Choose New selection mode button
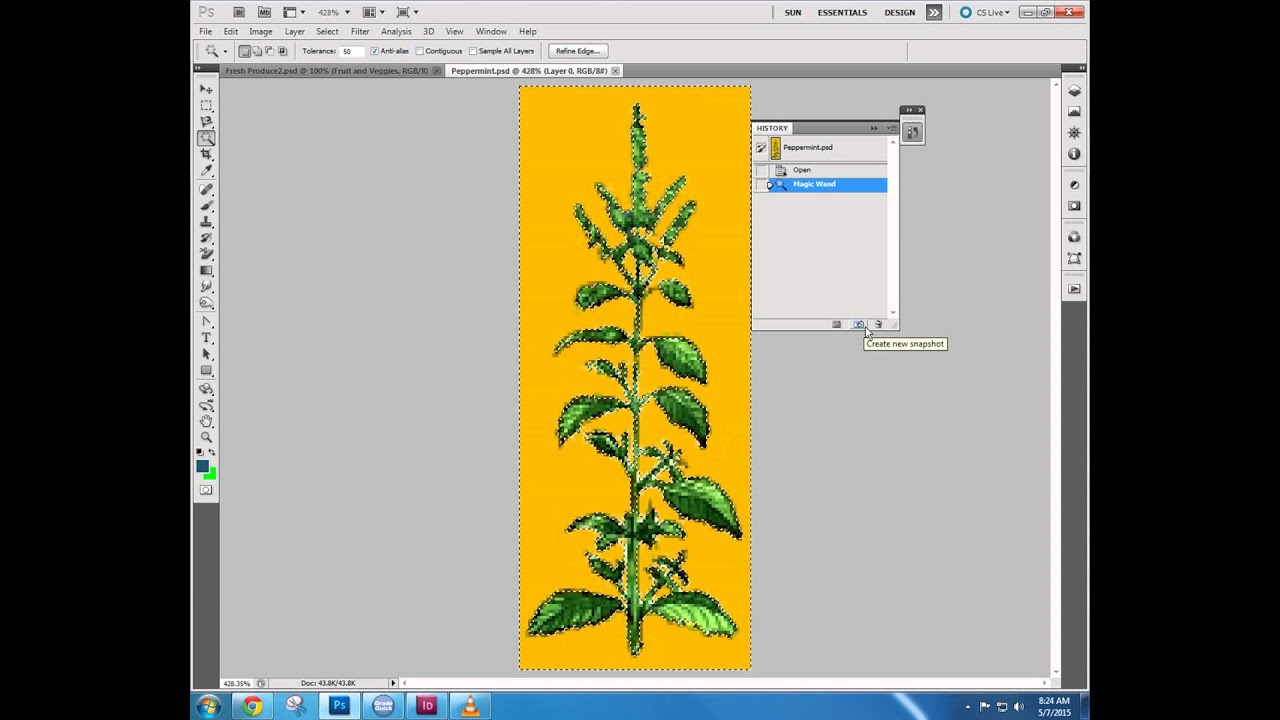Screen dimensions: 1280x720 (245, 51)
